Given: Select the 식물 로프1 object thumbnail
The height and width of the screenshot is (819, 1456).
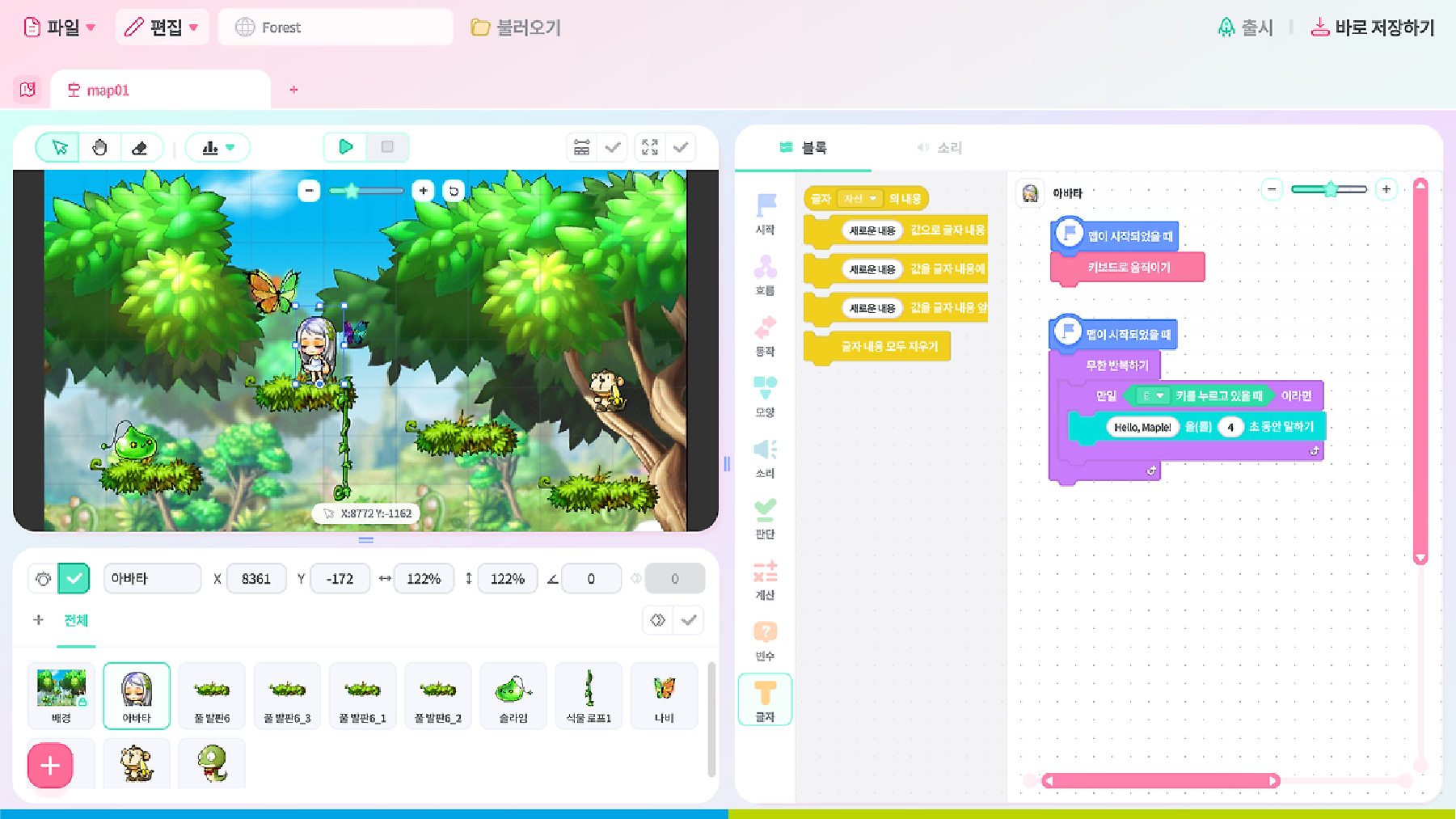Looking at the screenshot, I should [589, 695].
